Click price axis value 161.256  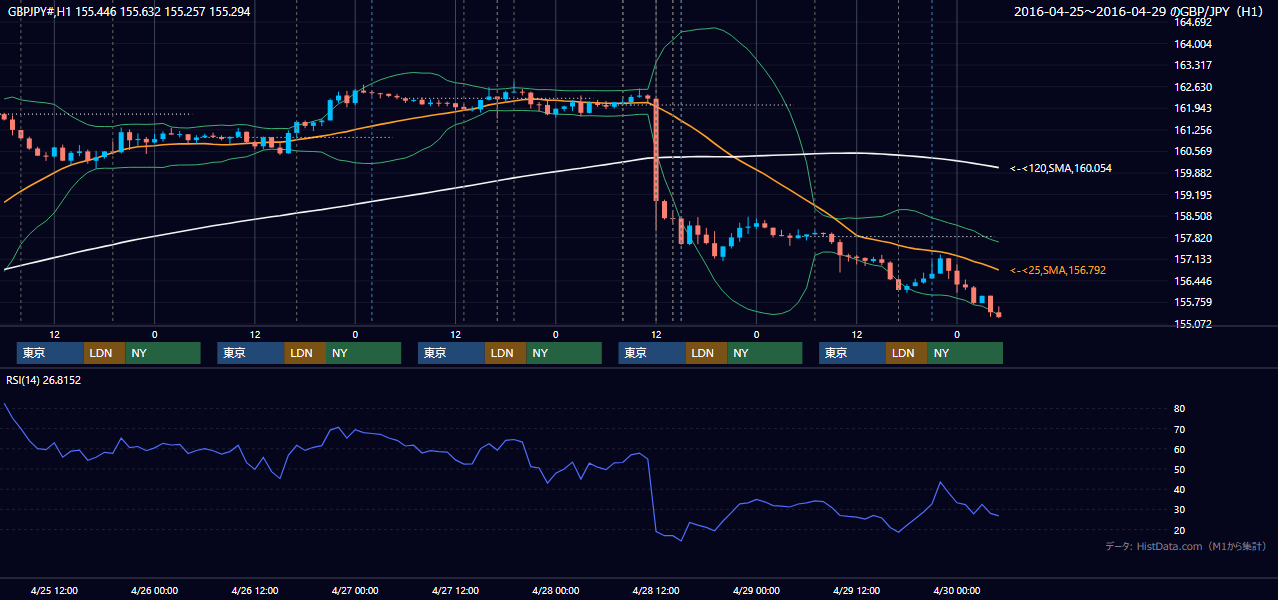(1193, 130)
